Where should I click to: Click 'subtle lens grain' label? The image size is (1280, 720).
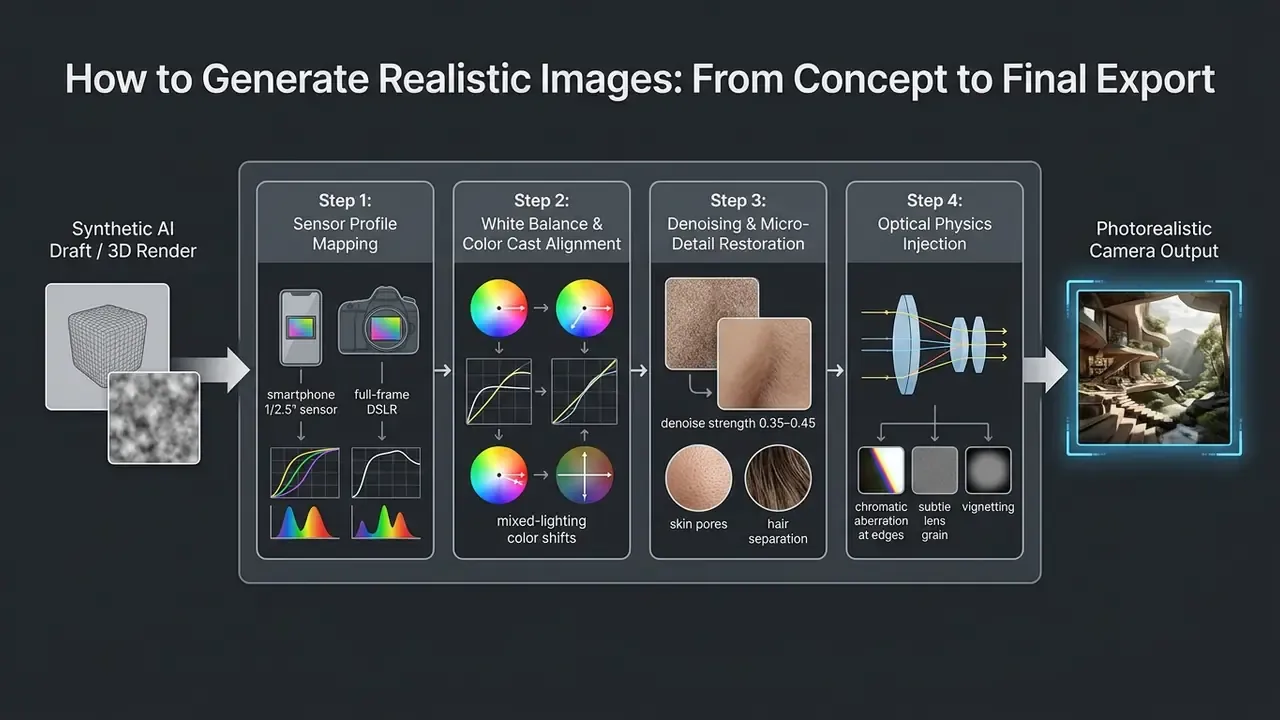pos(934,521)
